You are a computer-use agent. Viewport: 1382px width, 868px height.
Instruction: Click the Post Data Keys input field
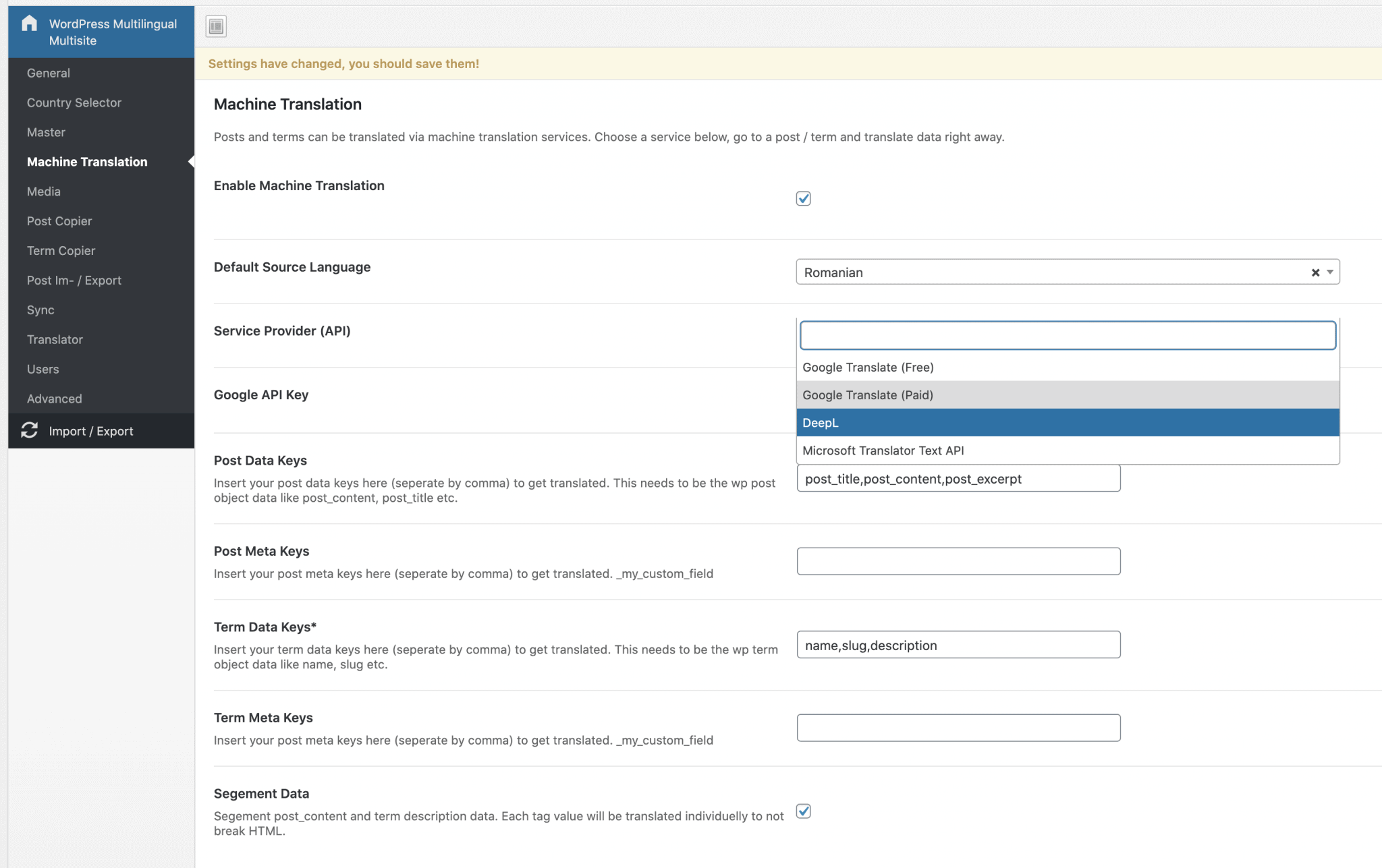click(x=958, y=479)
